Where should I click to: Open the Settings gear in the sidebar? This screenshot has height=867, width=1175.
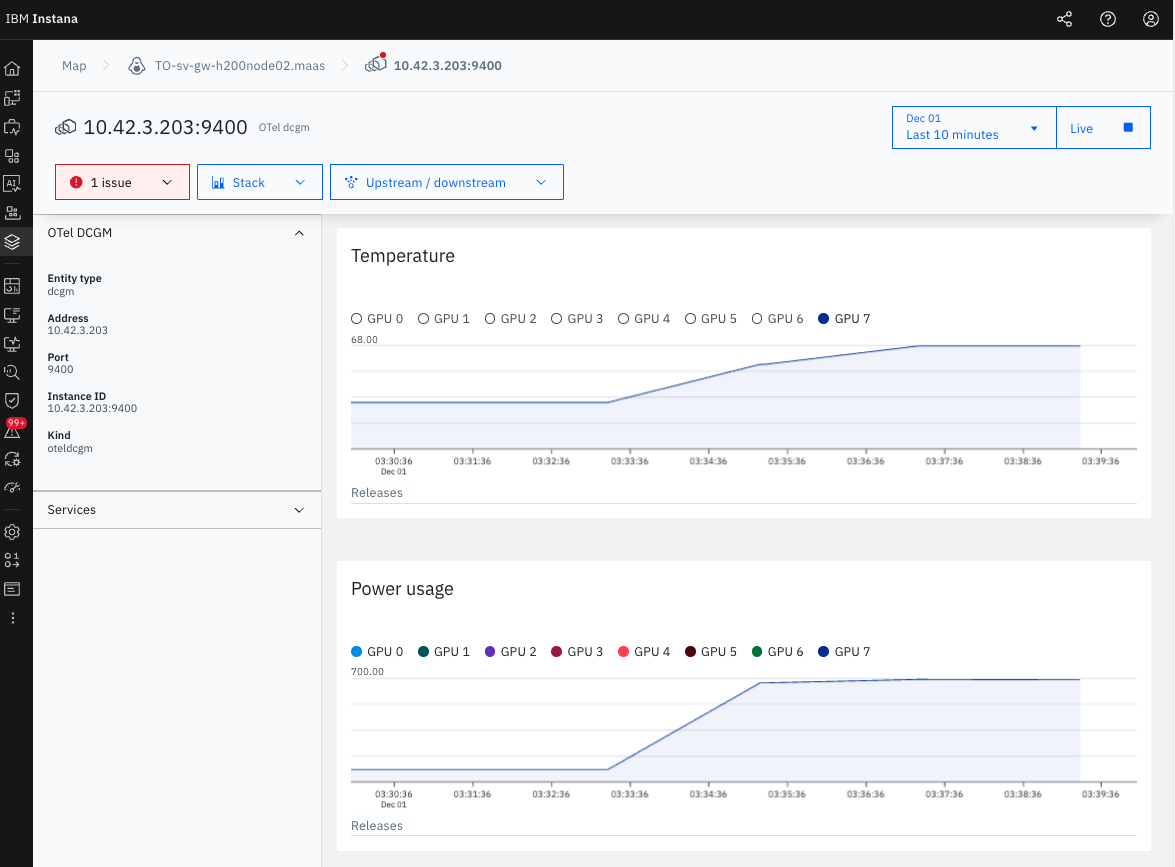pos(12,532)
